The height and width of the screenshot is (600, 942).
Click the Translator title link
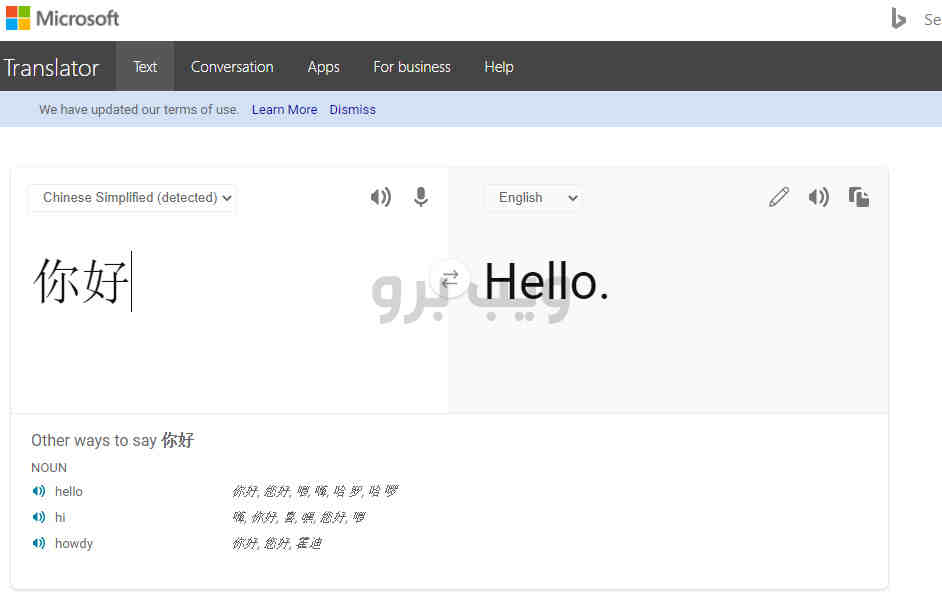pyautogui.click(x=52, y=68)
